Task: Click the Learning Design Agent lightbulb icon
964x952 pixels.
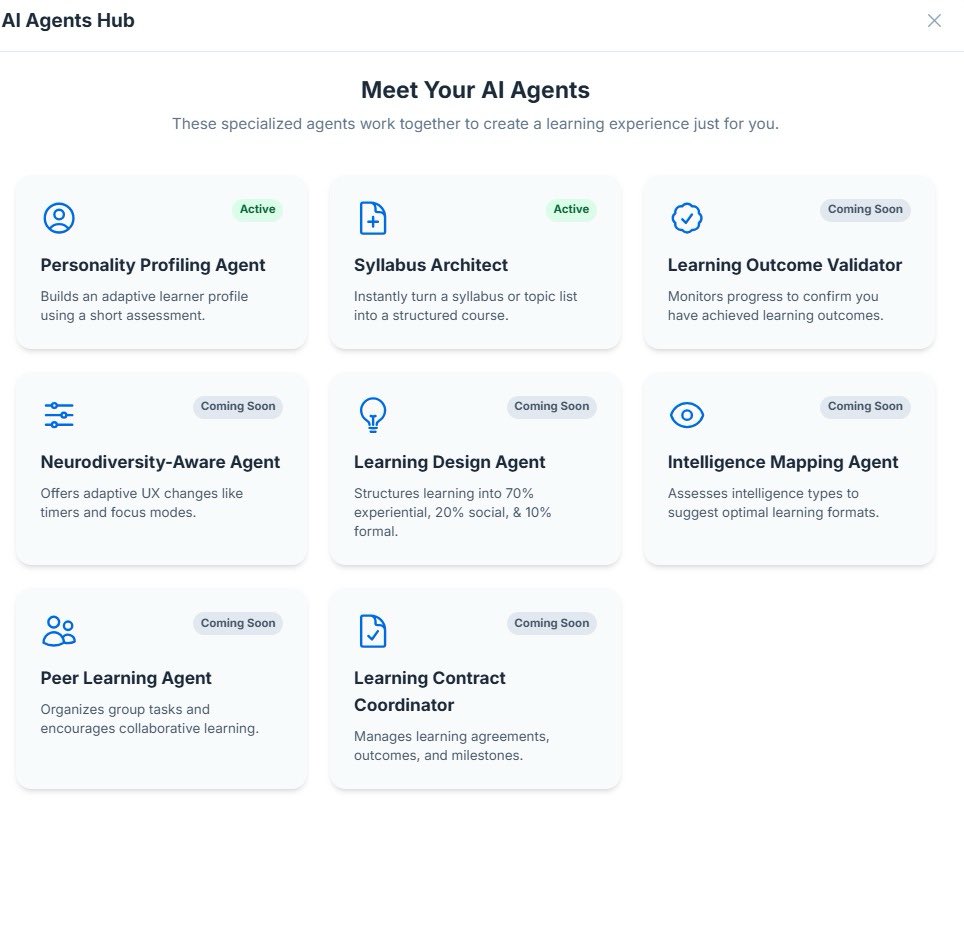Action: pos(373,415)
